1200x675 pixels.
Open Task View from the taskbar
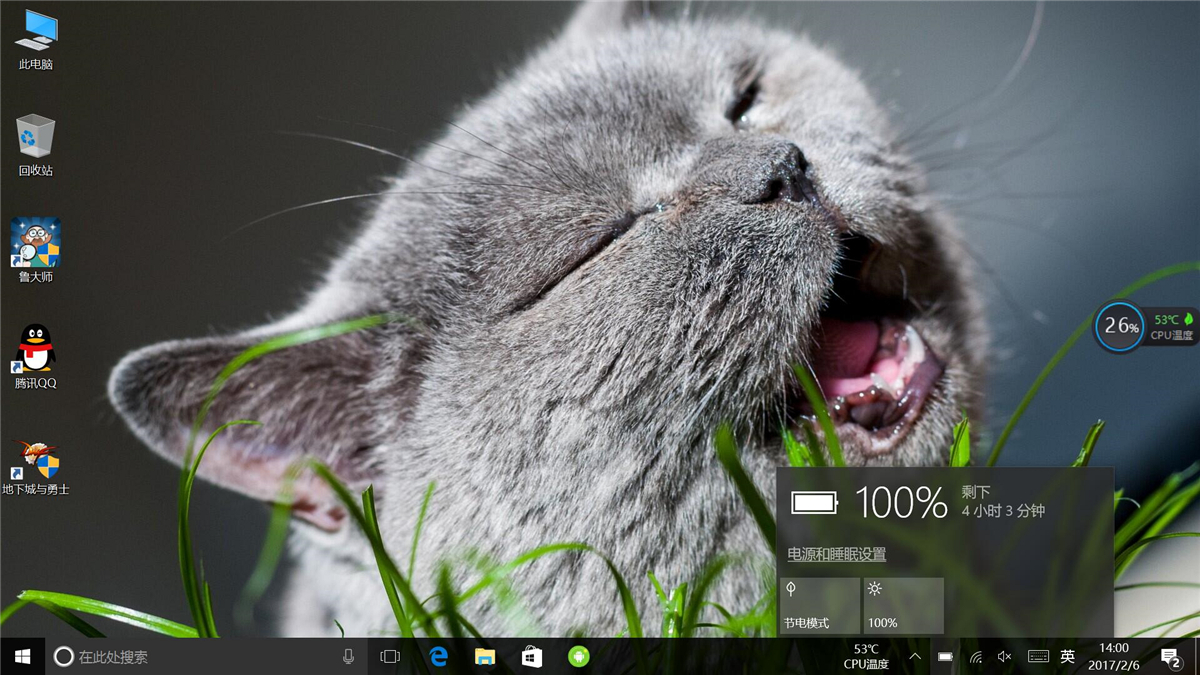(x=390, y=656)
